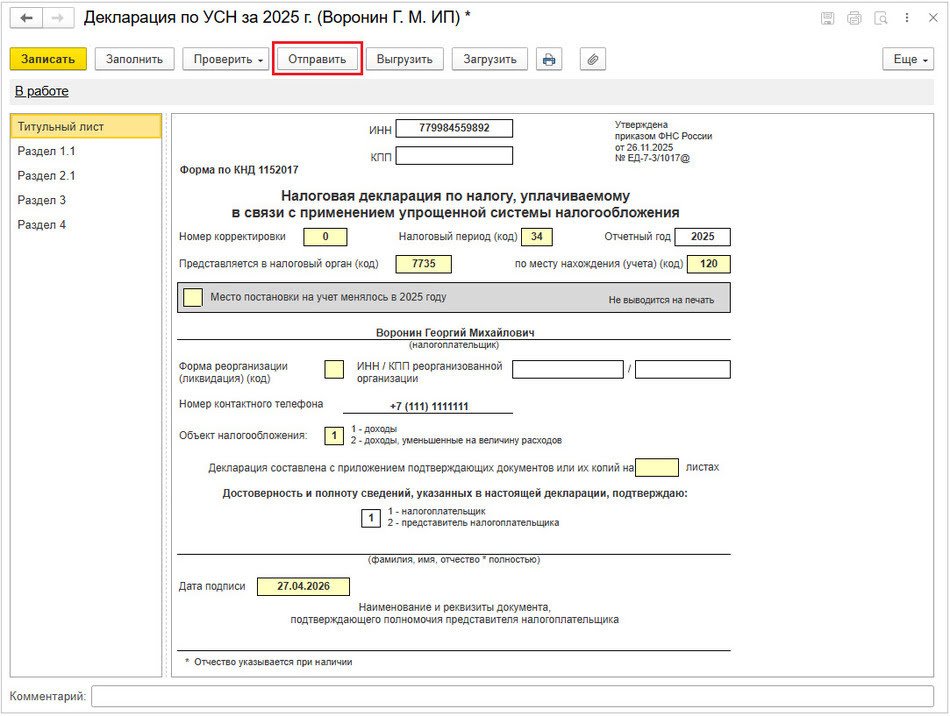Click the empty КПП field
Image resolution: width=950 pixels, height=716 pixels.
tap(454, 156)
